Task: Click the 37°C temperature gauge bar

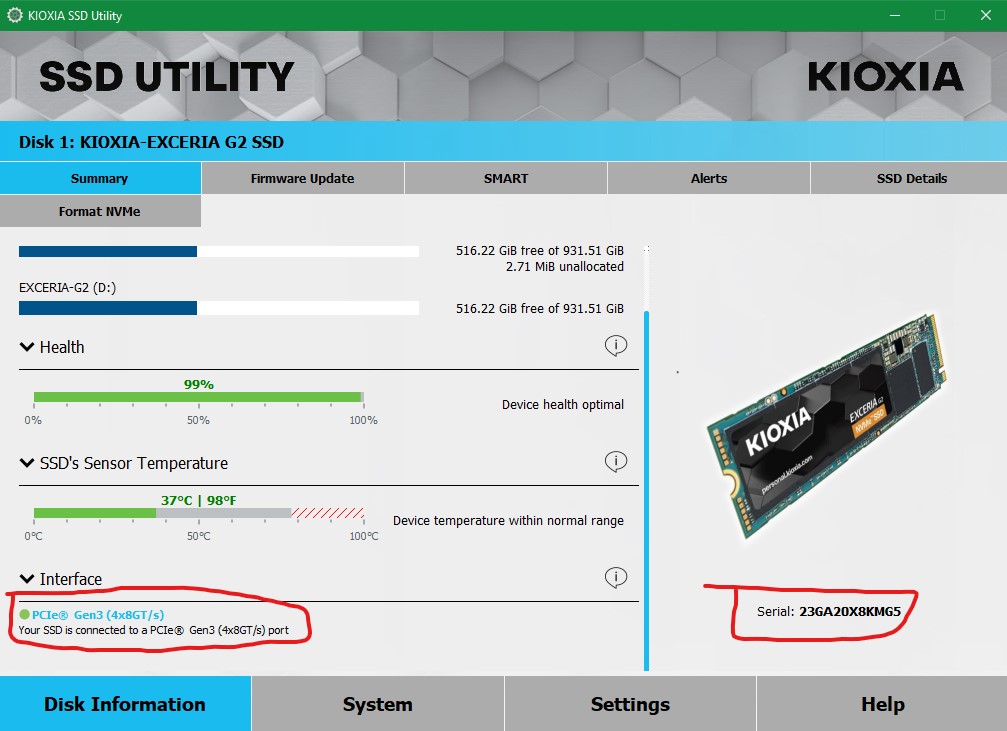Action: (x=198, y=513)
